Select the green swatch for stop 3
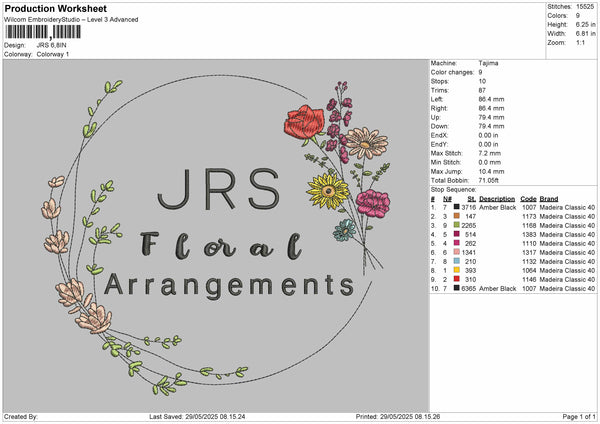The image size is (600, 424). click(457, 224)
